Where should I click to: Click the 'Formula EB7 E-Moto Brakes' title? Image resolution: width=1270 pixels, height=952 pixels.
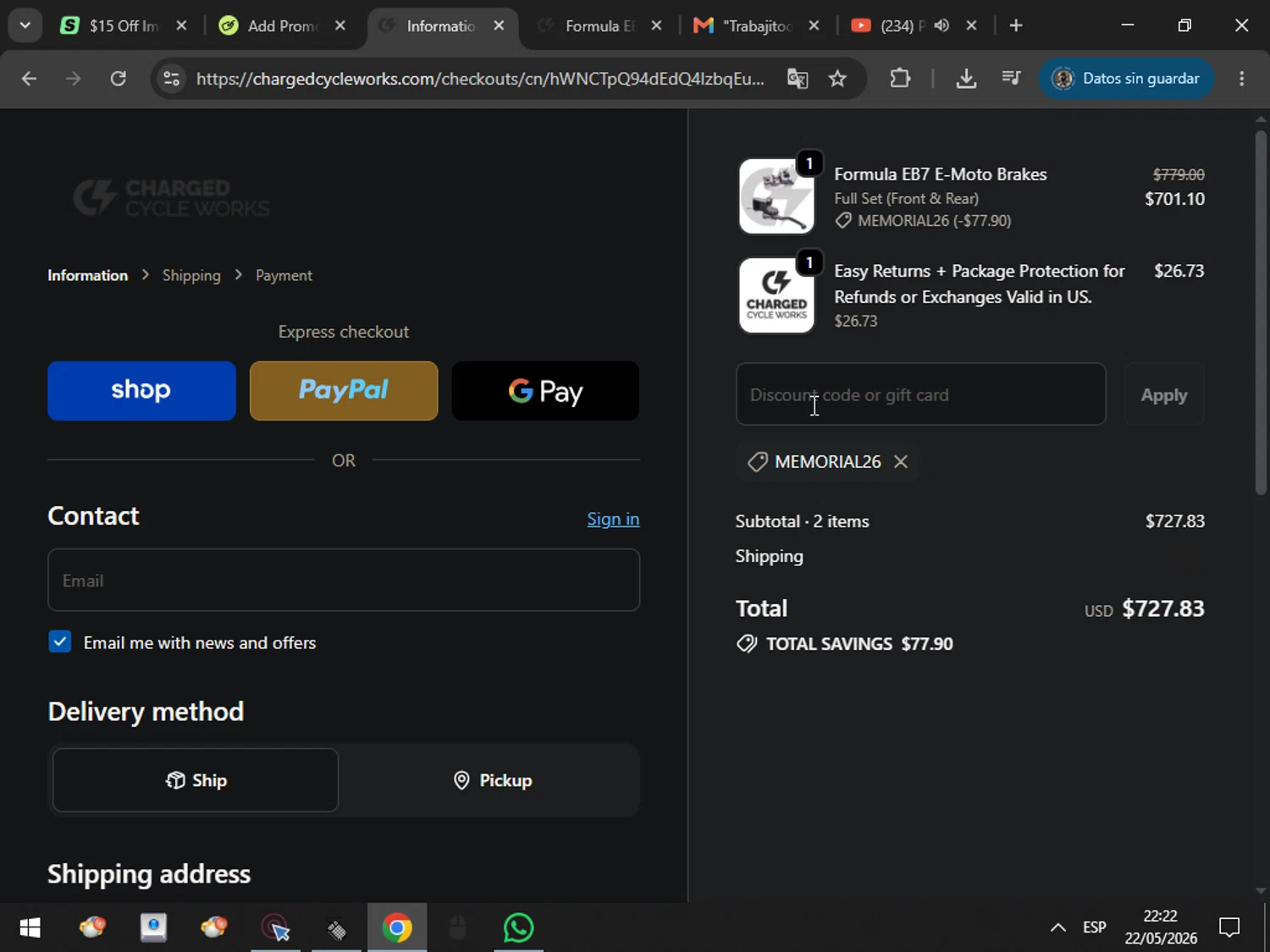pos(941,174)
